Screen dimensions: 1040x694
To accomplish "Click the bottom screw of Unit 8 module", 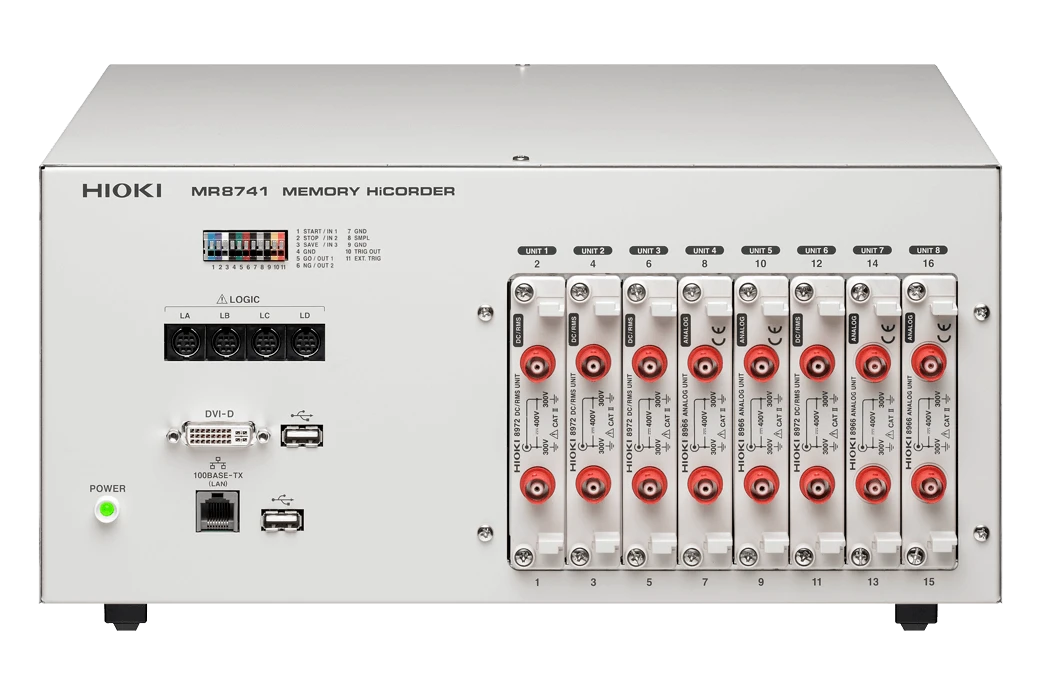I will click(x=916, y=556).
